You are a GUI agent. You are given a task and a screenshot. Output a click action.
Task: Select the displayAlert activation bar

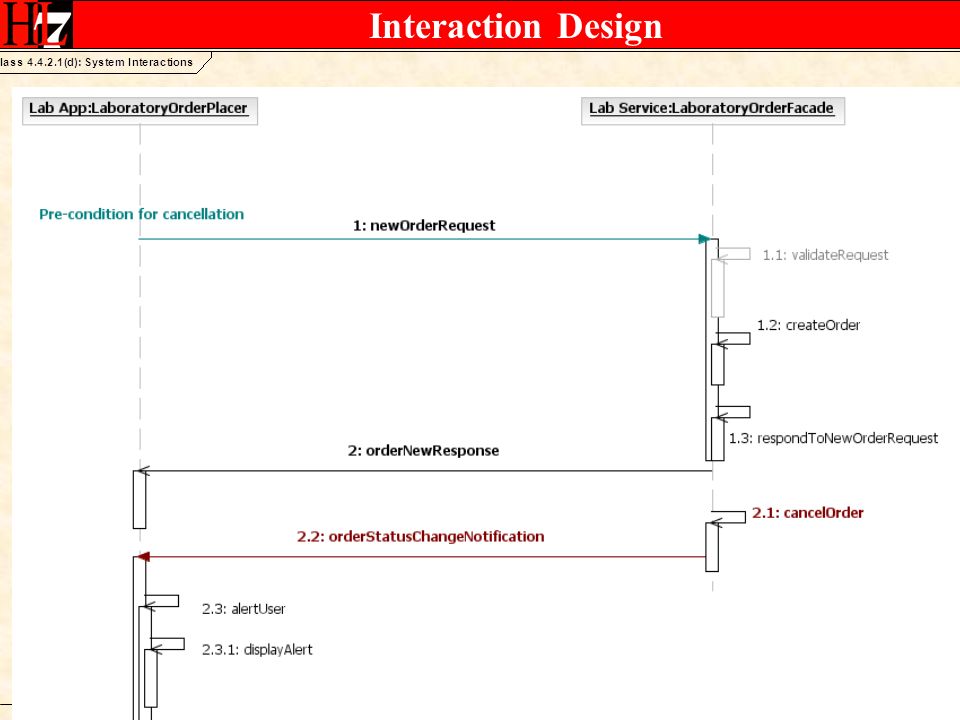[x=151, y=678]
